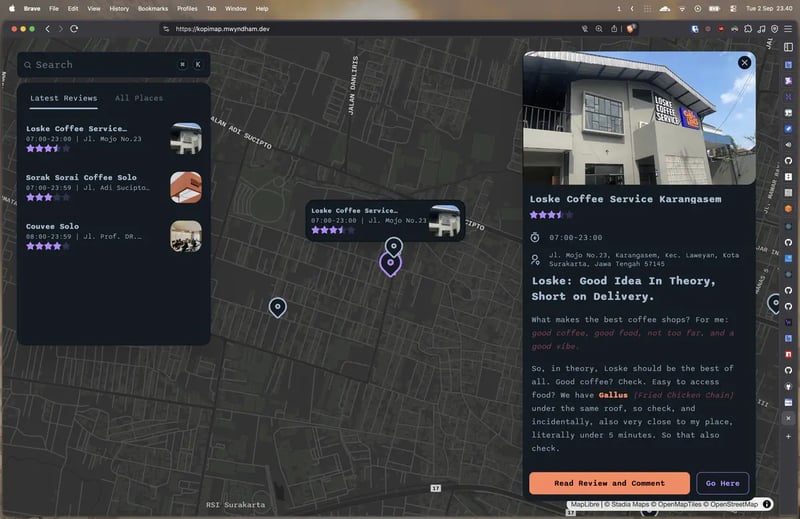Switch to the Latest Reviews tab
The image size is (800, 519).
(63, 98)
